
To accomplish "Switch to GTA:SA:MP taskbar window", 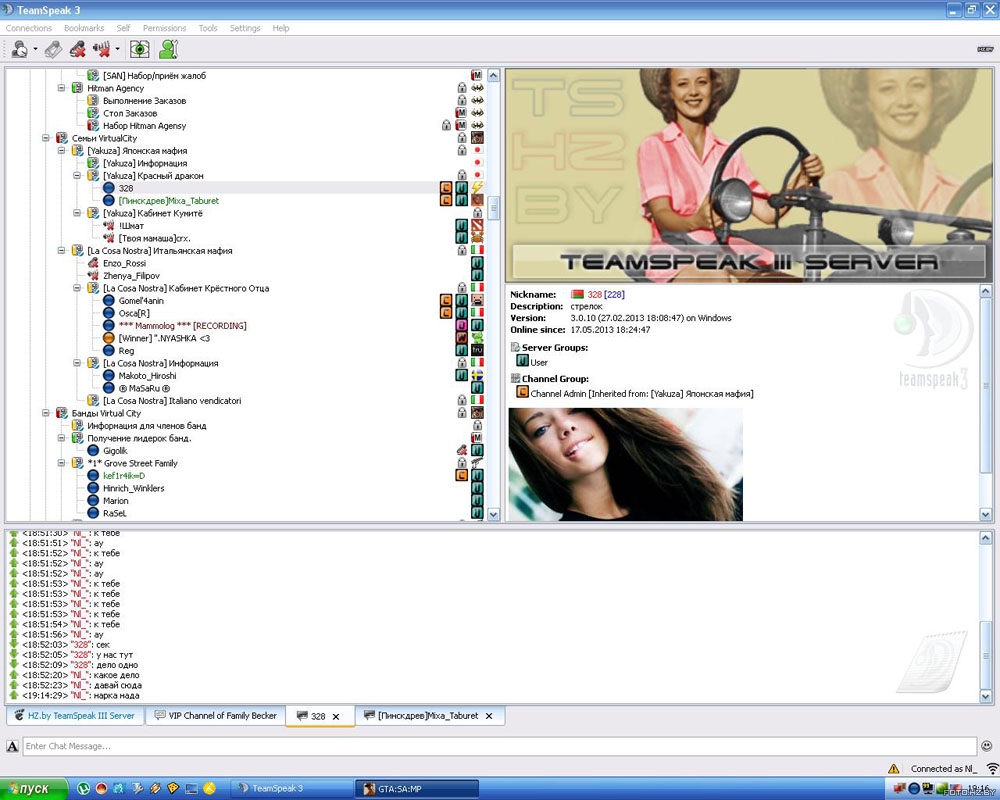I will pyautogui.click(x=416, y=789).
